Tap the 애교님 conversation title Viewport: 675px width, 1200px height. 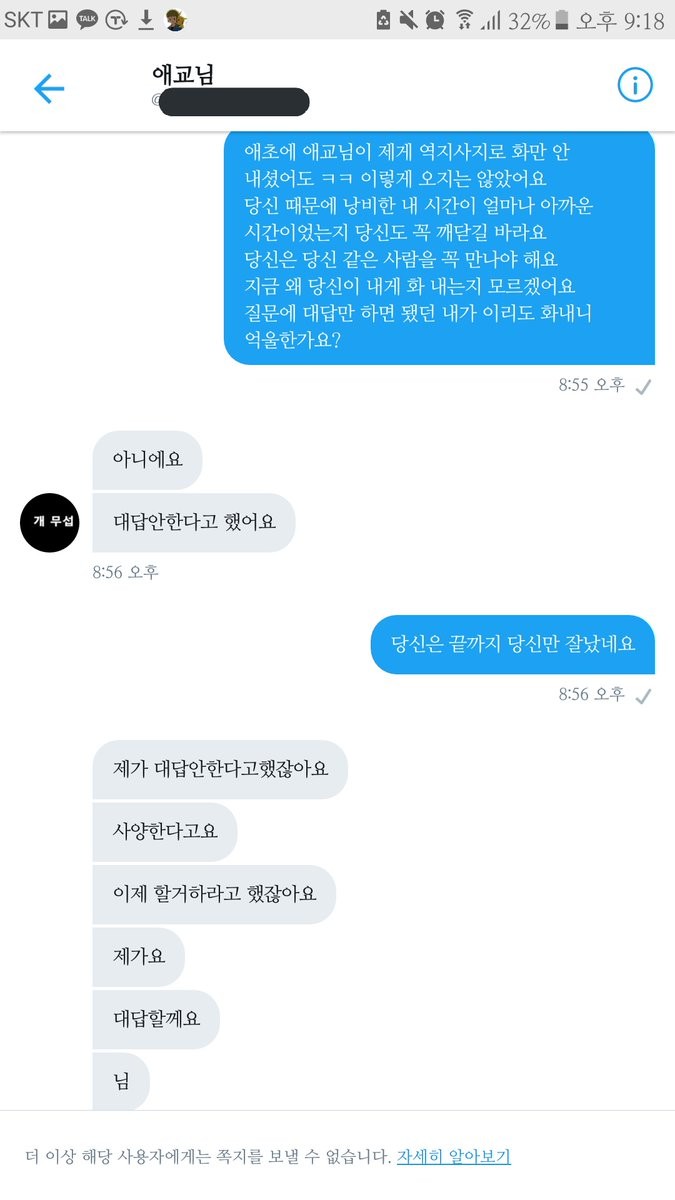click(182, 74)
